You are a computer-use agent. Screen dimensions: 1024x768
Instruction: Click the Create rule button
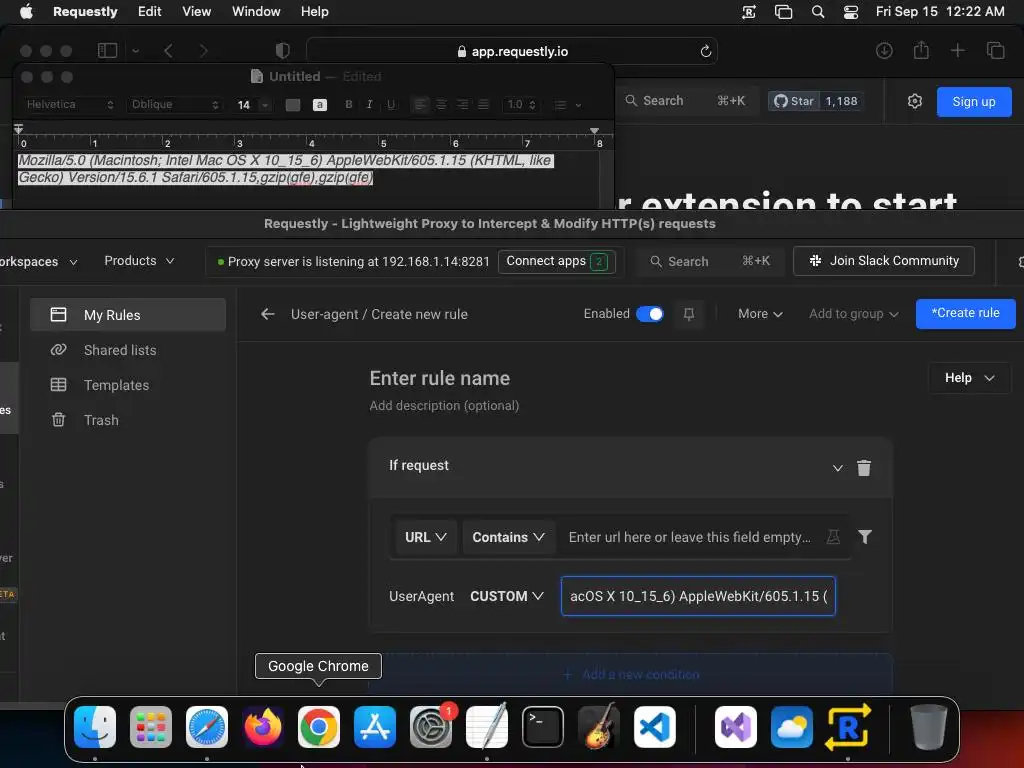(x=965, y=313)
